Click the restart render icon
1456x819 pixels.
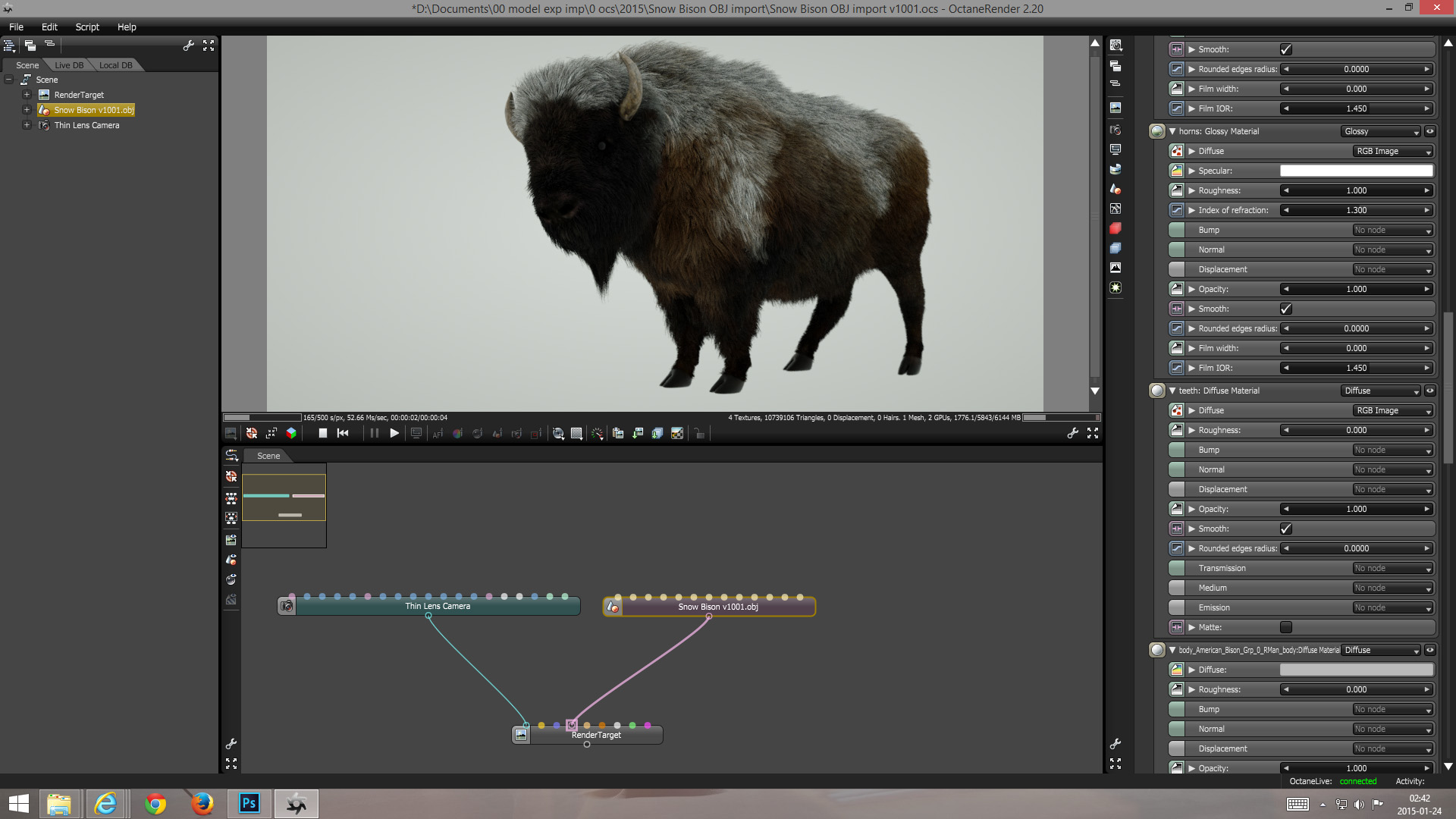(343, 433)
